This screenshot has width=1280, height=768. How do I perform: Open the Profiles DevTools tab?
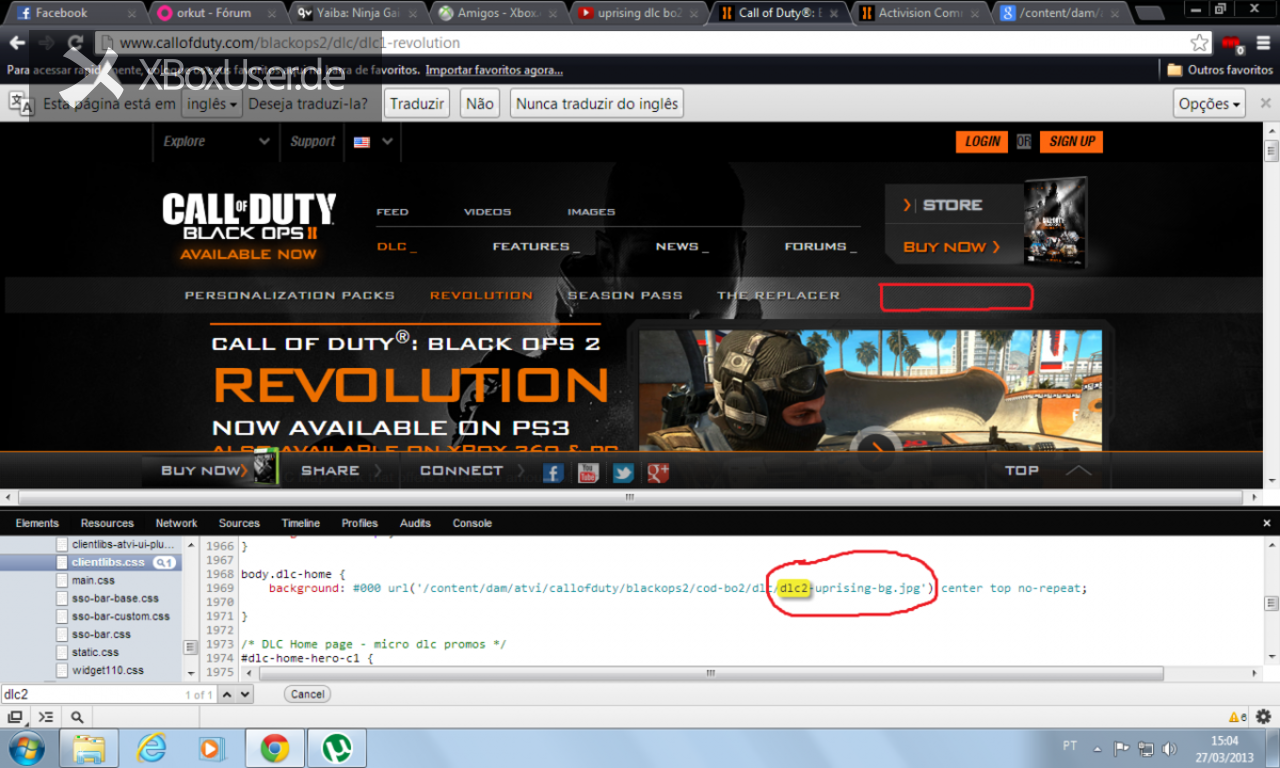359,523
